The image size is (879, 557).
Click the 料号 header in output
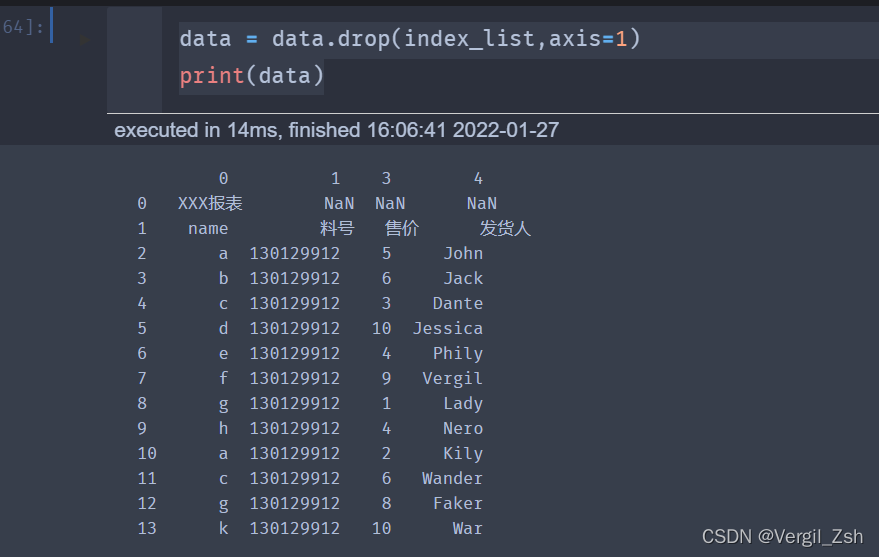(x=337, y=228)
